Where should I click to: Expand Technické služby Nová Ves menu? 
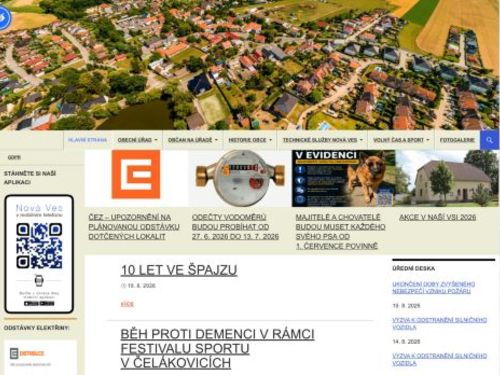(x=323, y=140)
